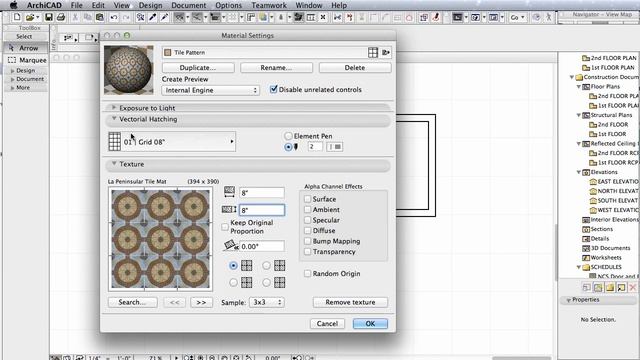Click the >> next texture button
The height and width of the screenshot is (360, 640).
201,302
